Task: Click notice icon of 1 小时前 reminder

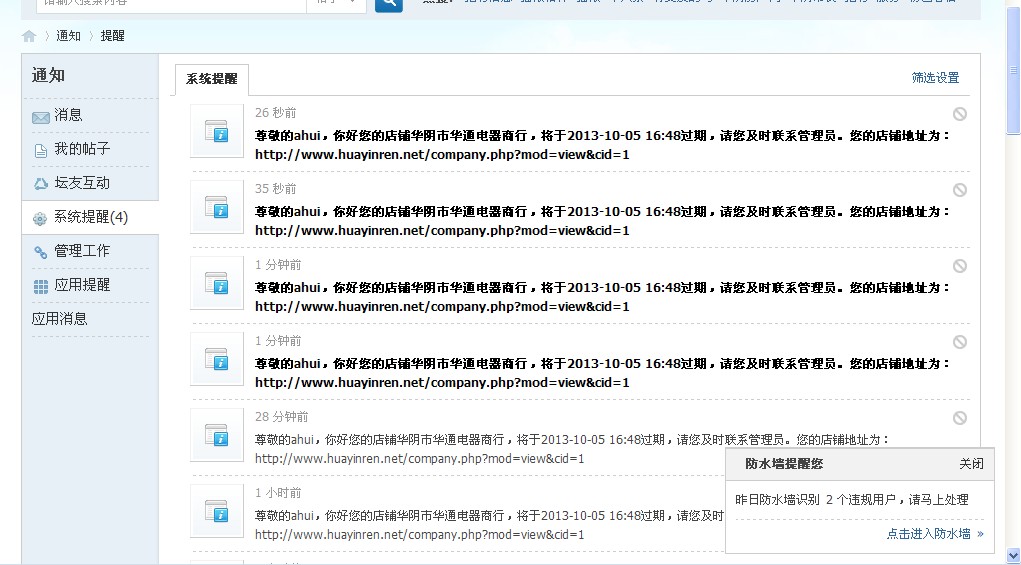Action: tap(217, 511)
